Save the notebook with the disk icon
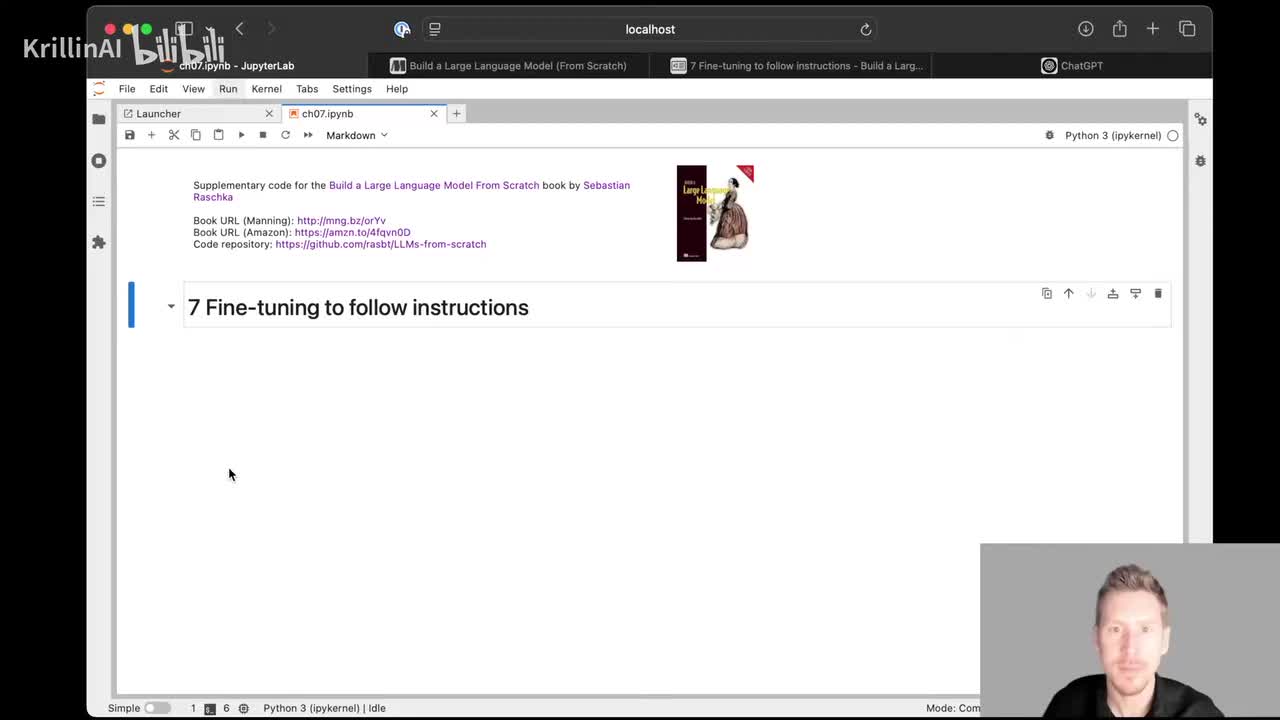 point(130,135)
